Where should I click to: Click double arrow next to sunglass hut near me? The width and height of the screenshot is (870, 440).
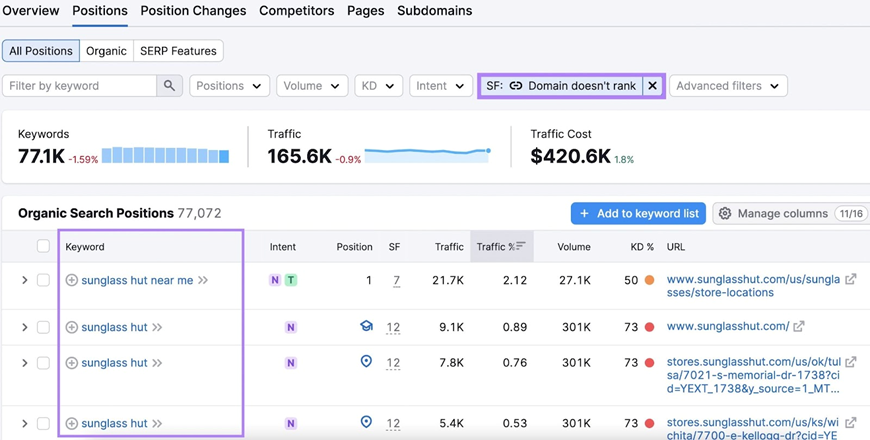[x=203, y=281]
